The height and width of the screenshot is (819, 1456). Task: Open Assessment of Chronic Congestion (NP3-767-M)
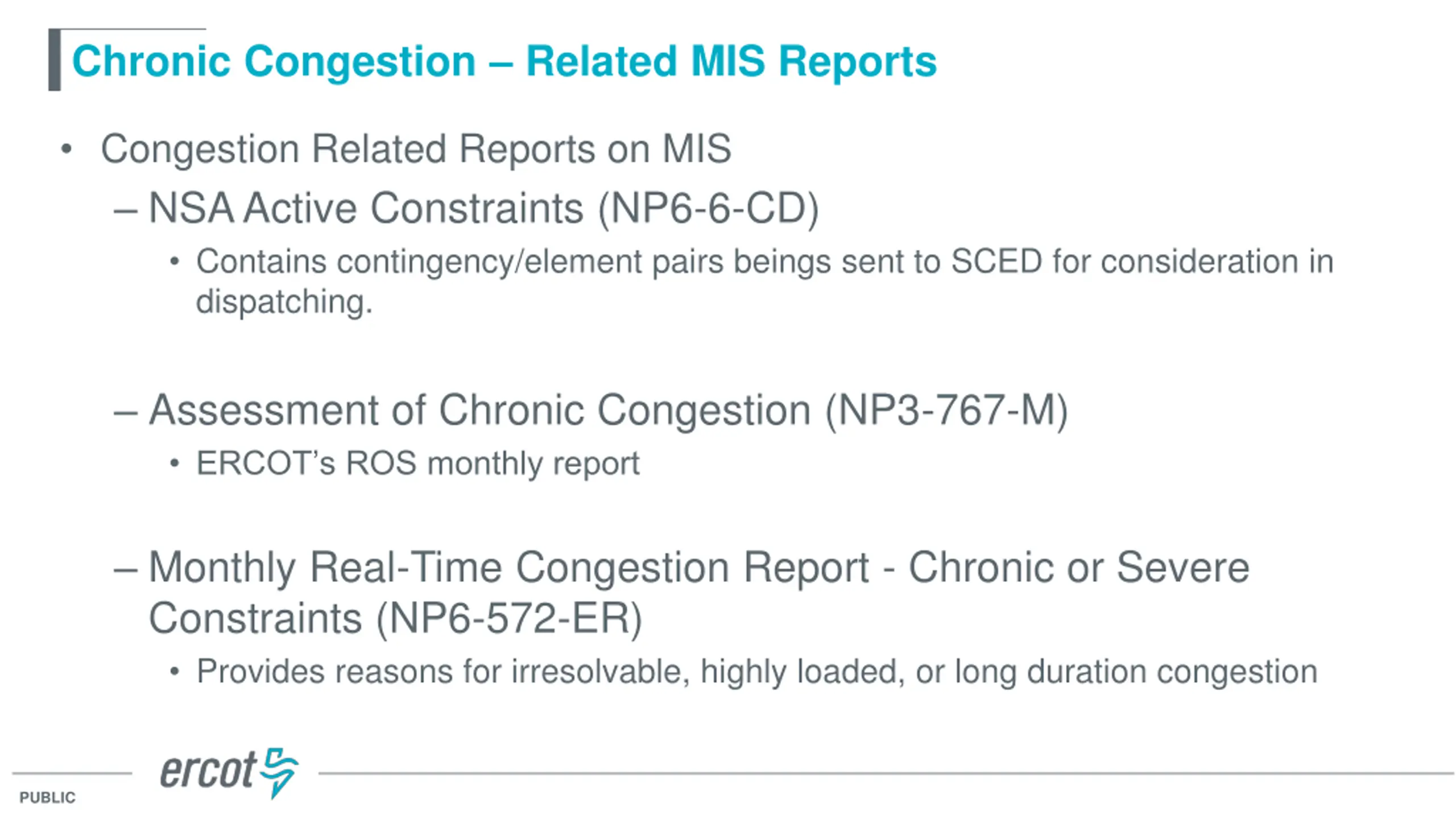pyautogui.click(x=608, y=410)
